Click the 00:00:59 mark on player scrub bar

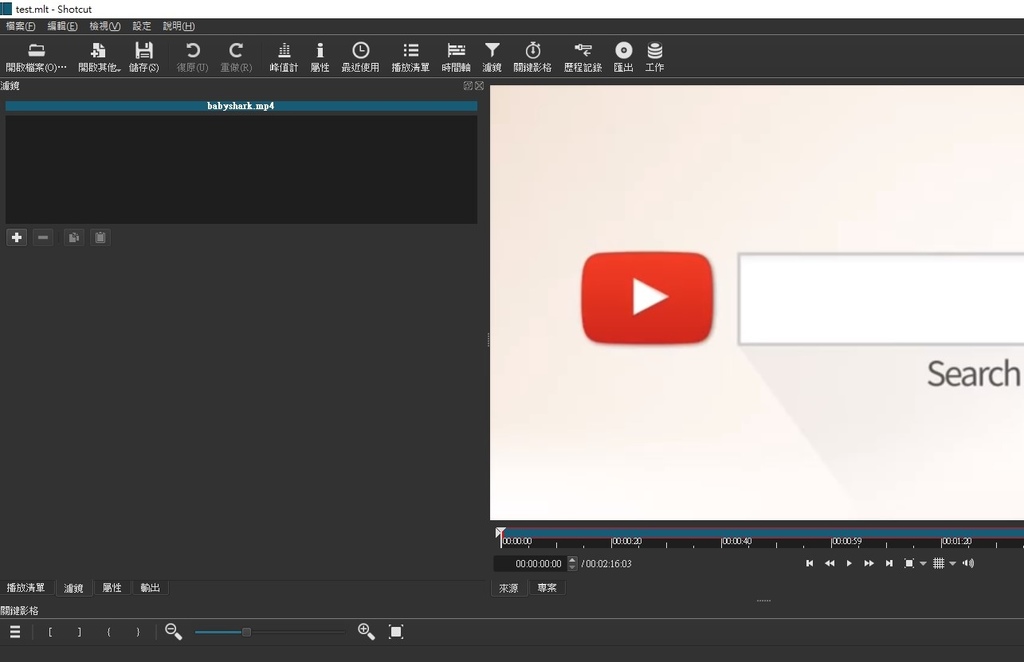click(x=847, y=541)
